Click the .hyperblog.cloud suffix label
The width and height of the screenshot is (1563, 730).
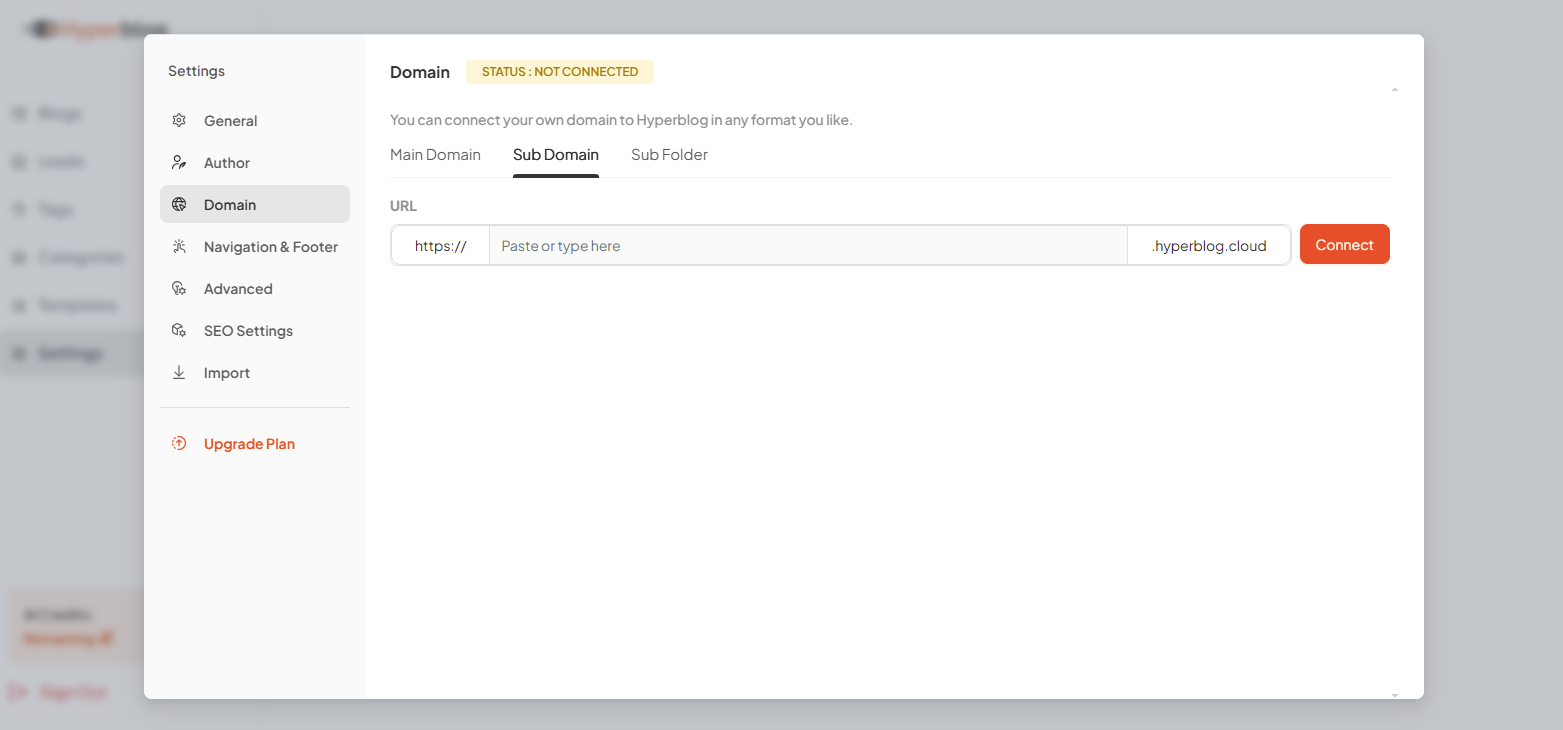(x=1209, y=245)
